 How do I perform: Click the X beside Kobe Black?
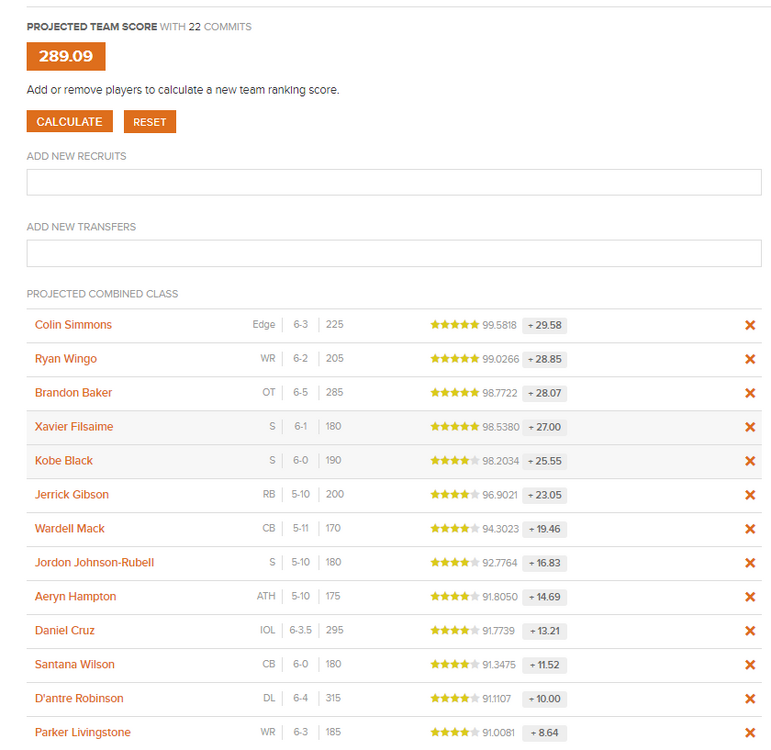(749, 461)
